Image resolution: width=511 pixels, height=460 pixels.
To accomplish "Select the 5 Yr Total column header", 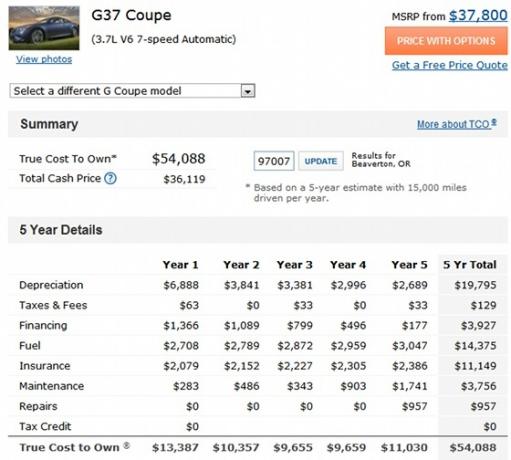I will tap(470, 265).
